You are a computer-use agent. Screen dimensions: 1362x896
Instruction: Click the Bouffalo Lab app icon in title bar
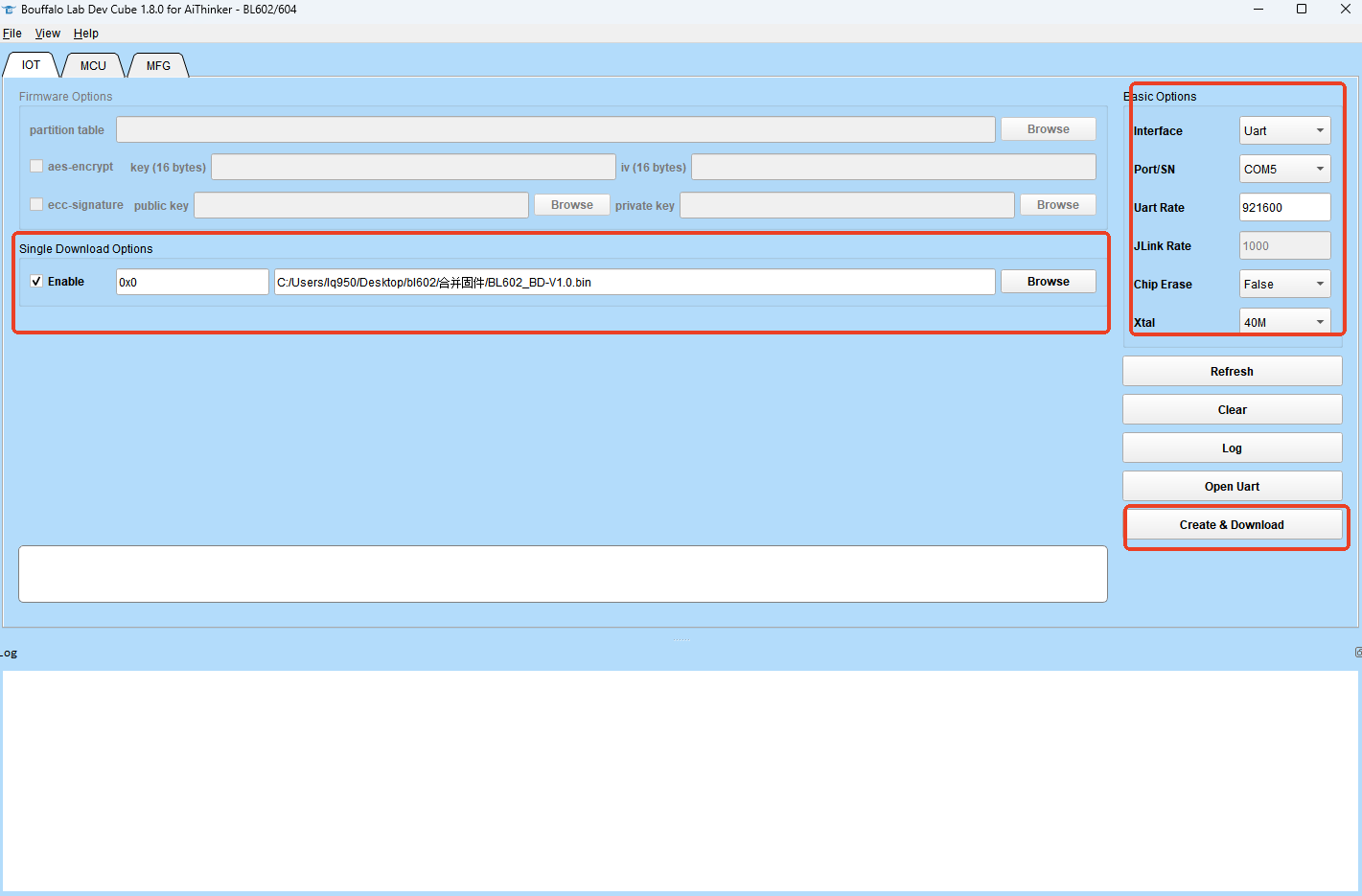(x=9, y=10)
